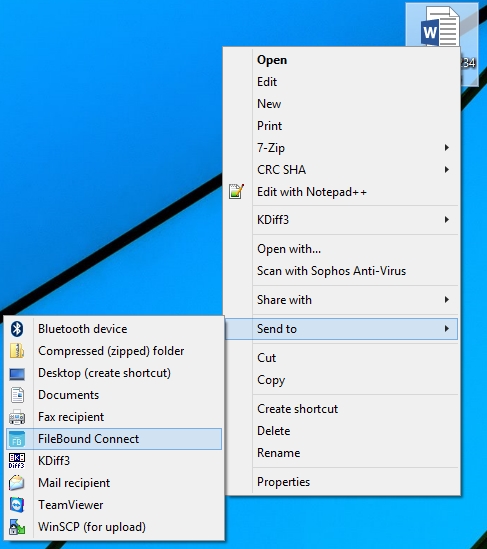Open Properties from the context menu
This screenshot has height=549, width=487.
coord(342,482)
